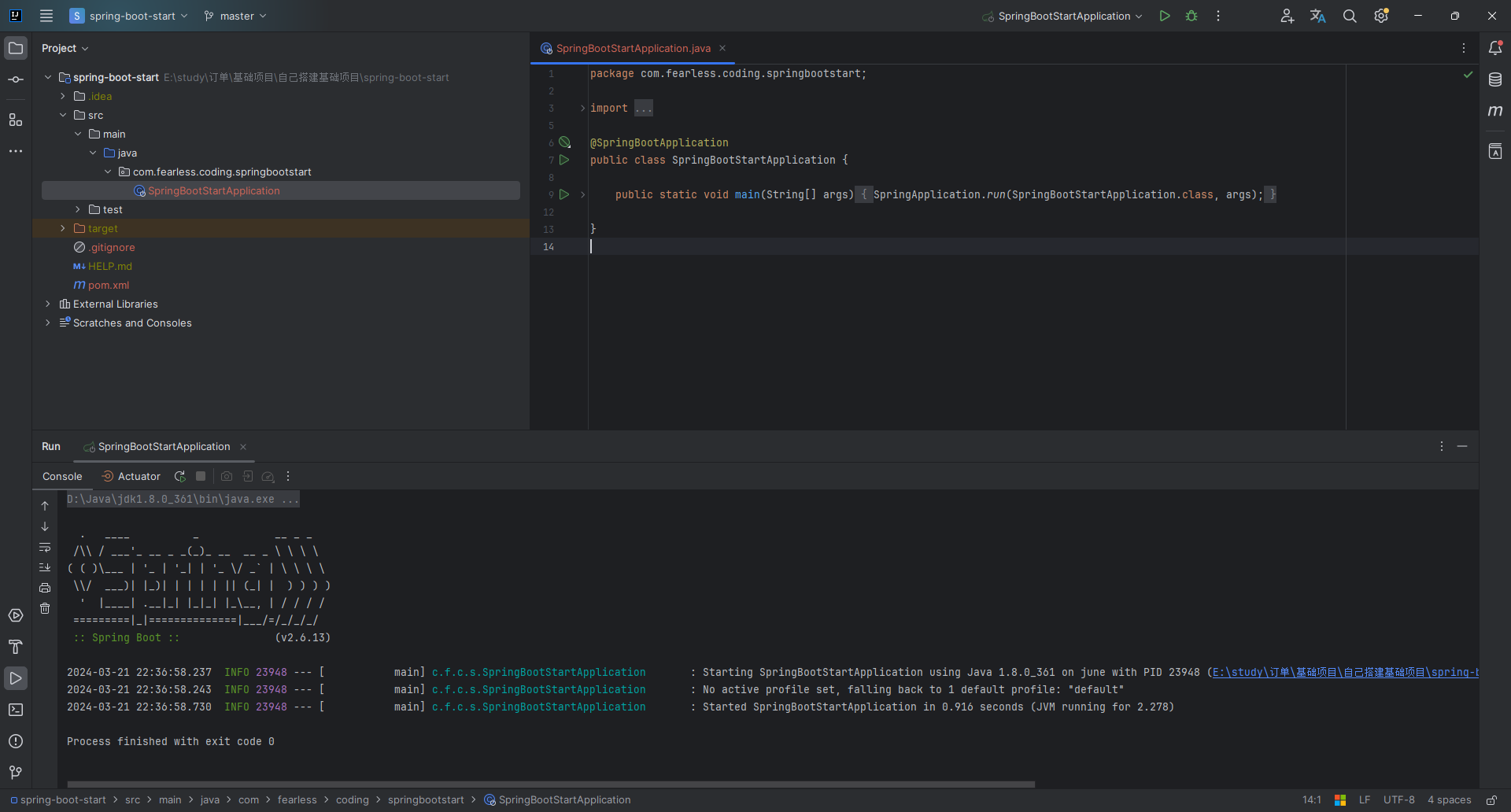Screen dimensions: 1511x812
Task: Open the Database tool window
Action: click(x=1495, y=79)
